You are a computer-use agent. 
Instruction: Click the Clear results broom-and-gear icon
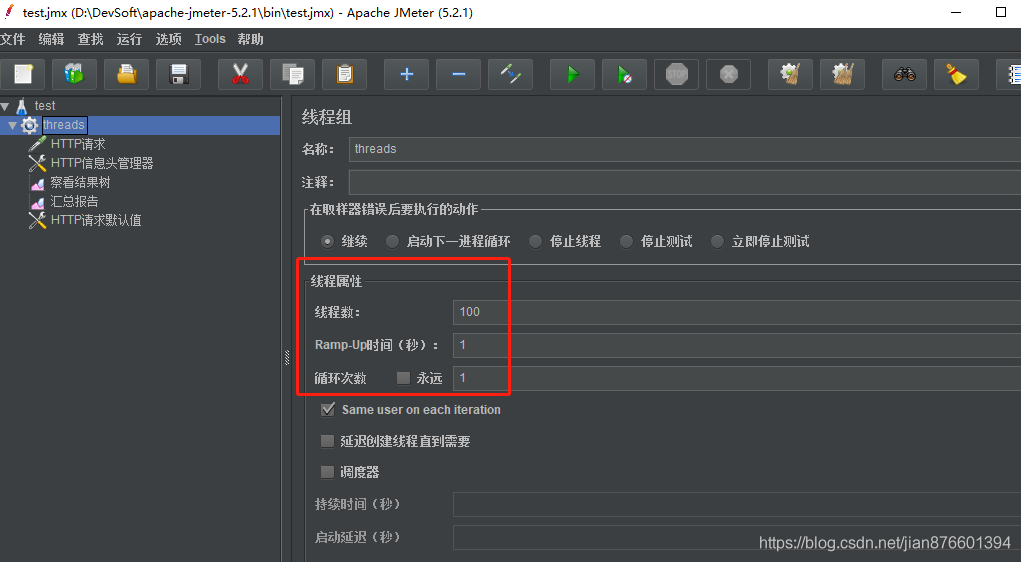click(790, 74)
